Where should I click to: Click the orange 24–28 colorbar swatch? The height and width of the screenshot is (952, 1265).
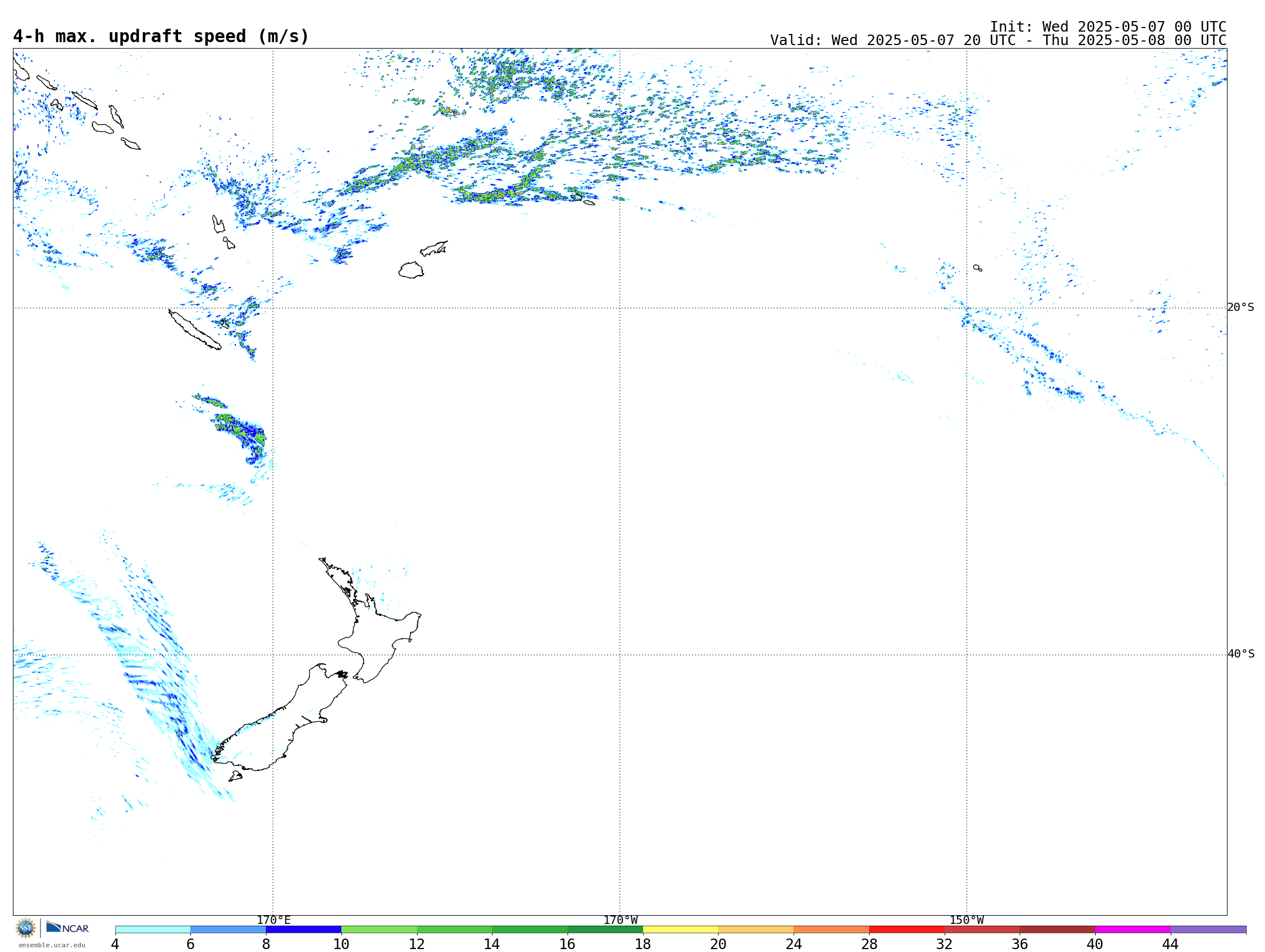832,930
